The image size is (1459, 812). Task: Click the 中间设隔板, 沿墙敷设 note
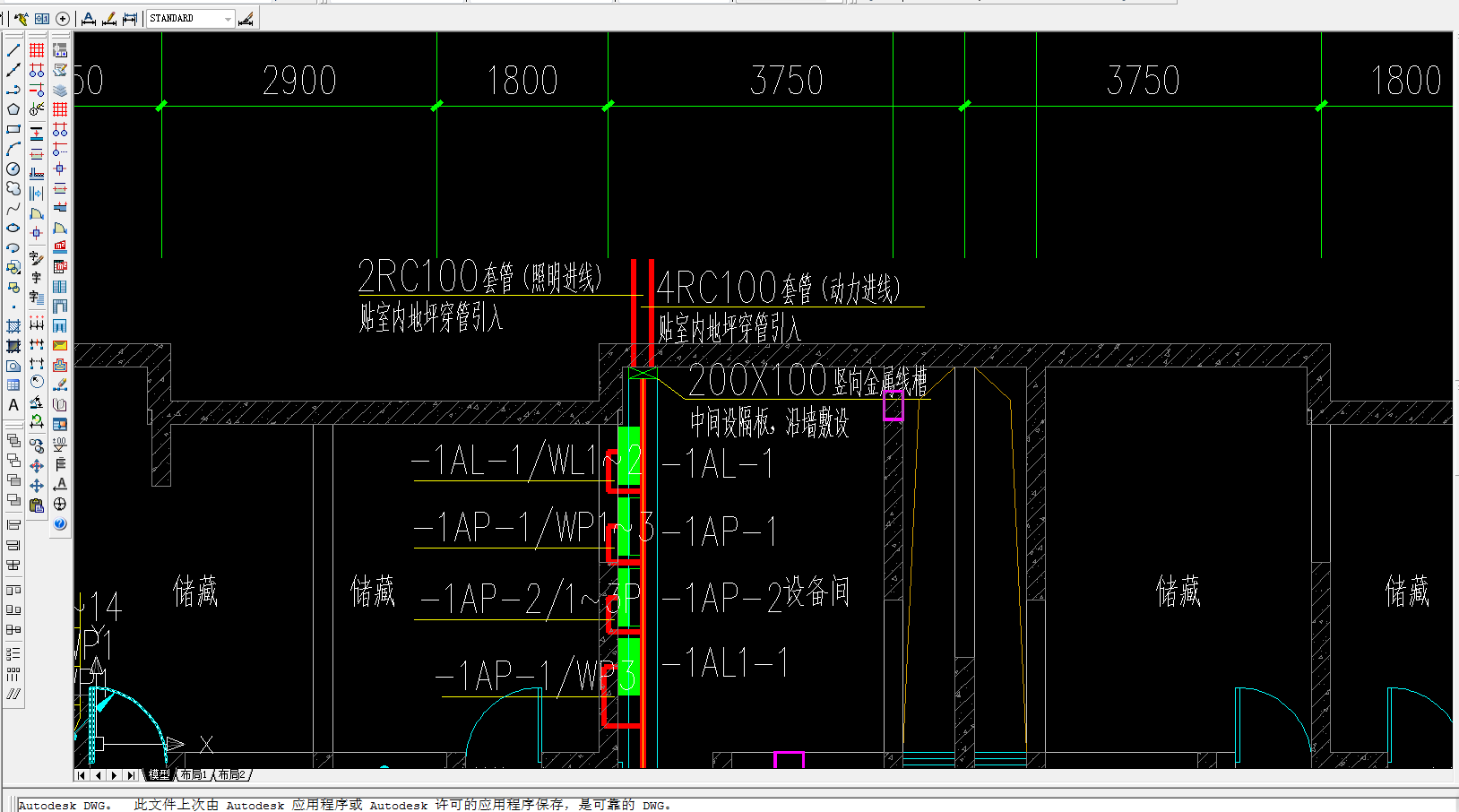[x=769, y=422]
